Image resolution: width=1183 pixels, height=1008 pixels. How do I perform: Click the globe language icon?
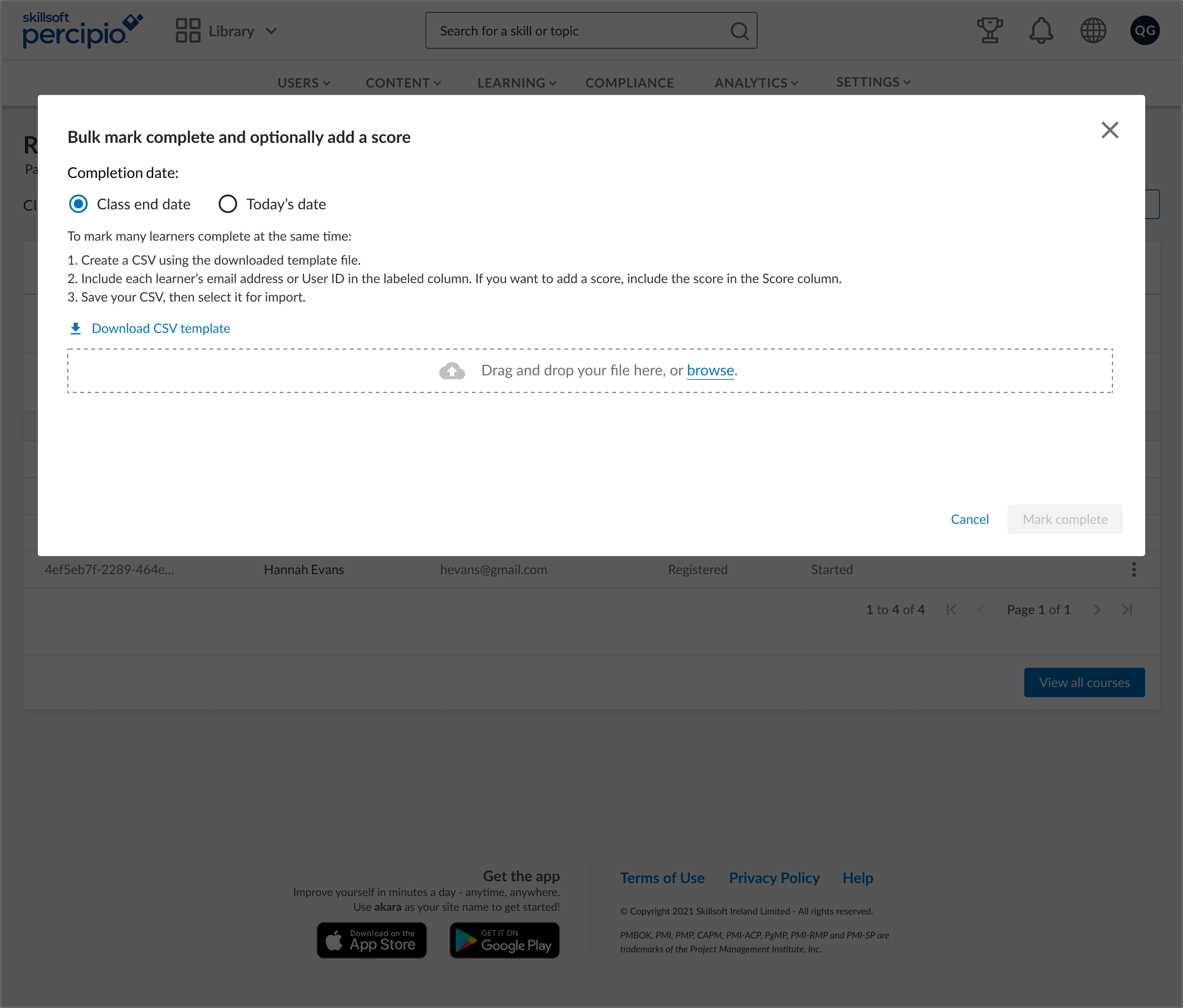coord(1093,31)
